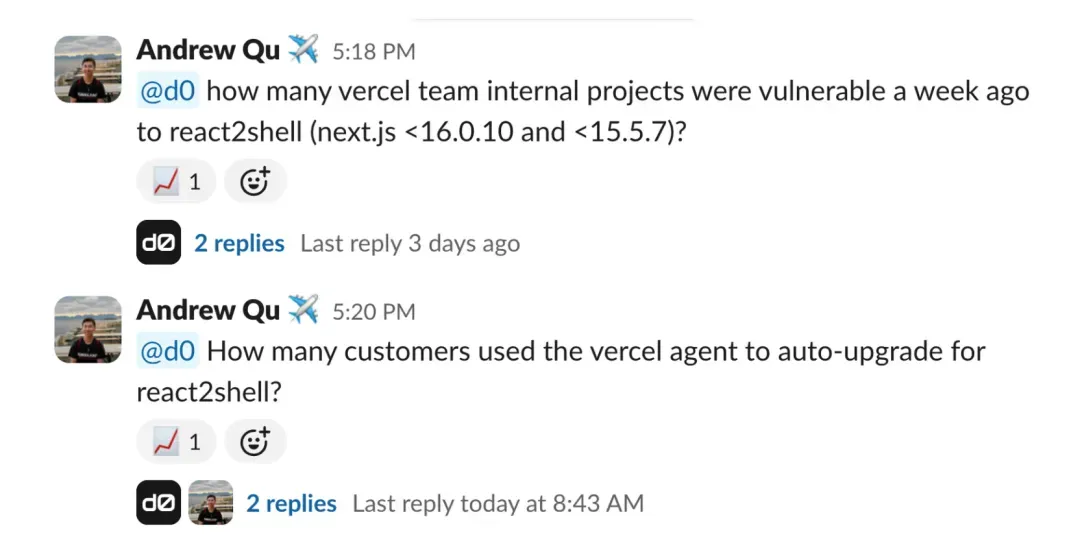Click the airplane status emoji beside the 5:20 PM name
The width and height of the screenshot is (1080, 550).
pos(303,310)
